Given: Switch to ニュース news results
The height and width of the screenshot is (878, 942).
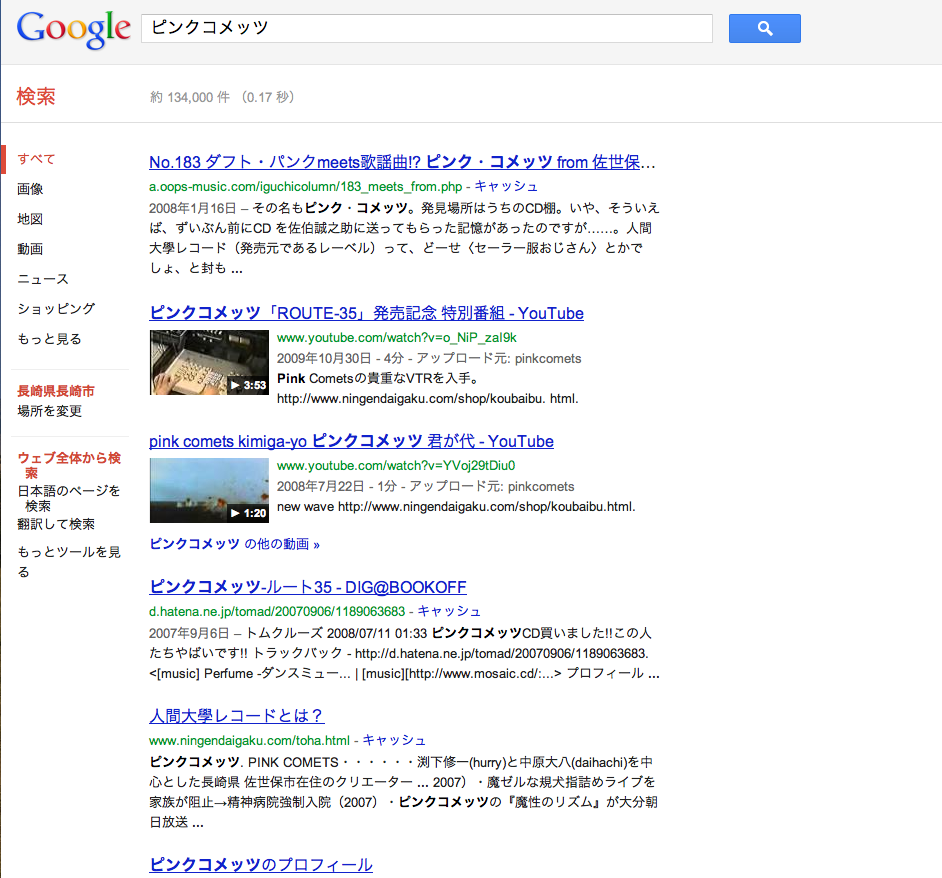Looking at the screenshot, I should (x=43, y=279).
